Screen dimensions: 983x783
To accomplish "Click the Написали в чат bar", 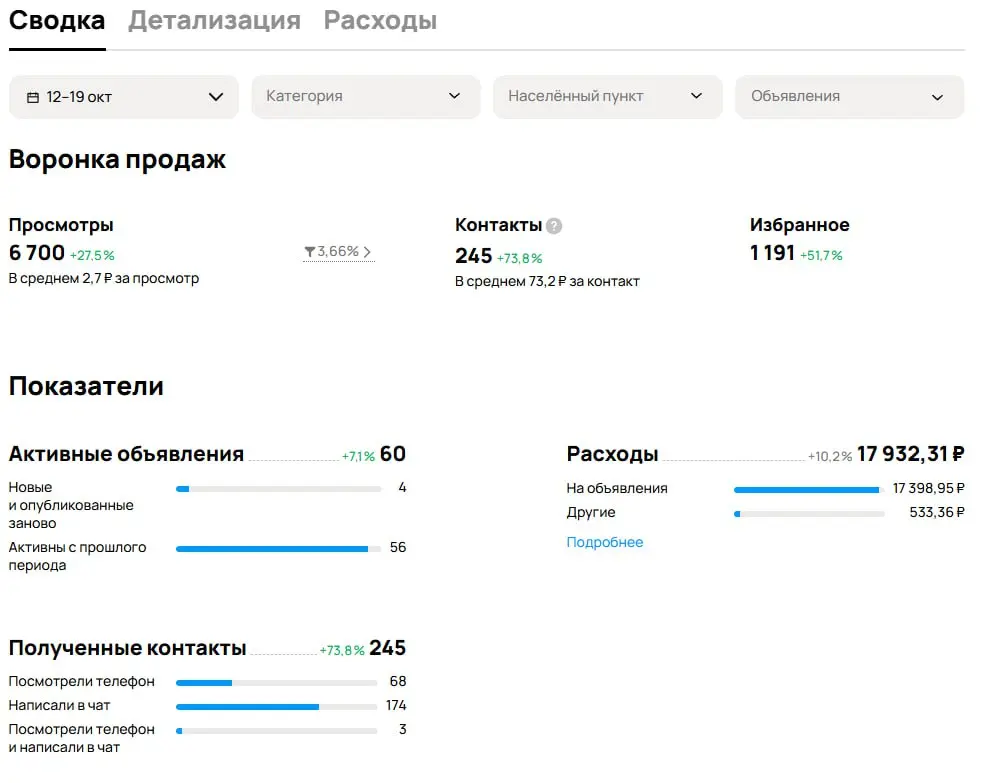I will (x=276, y=705).
